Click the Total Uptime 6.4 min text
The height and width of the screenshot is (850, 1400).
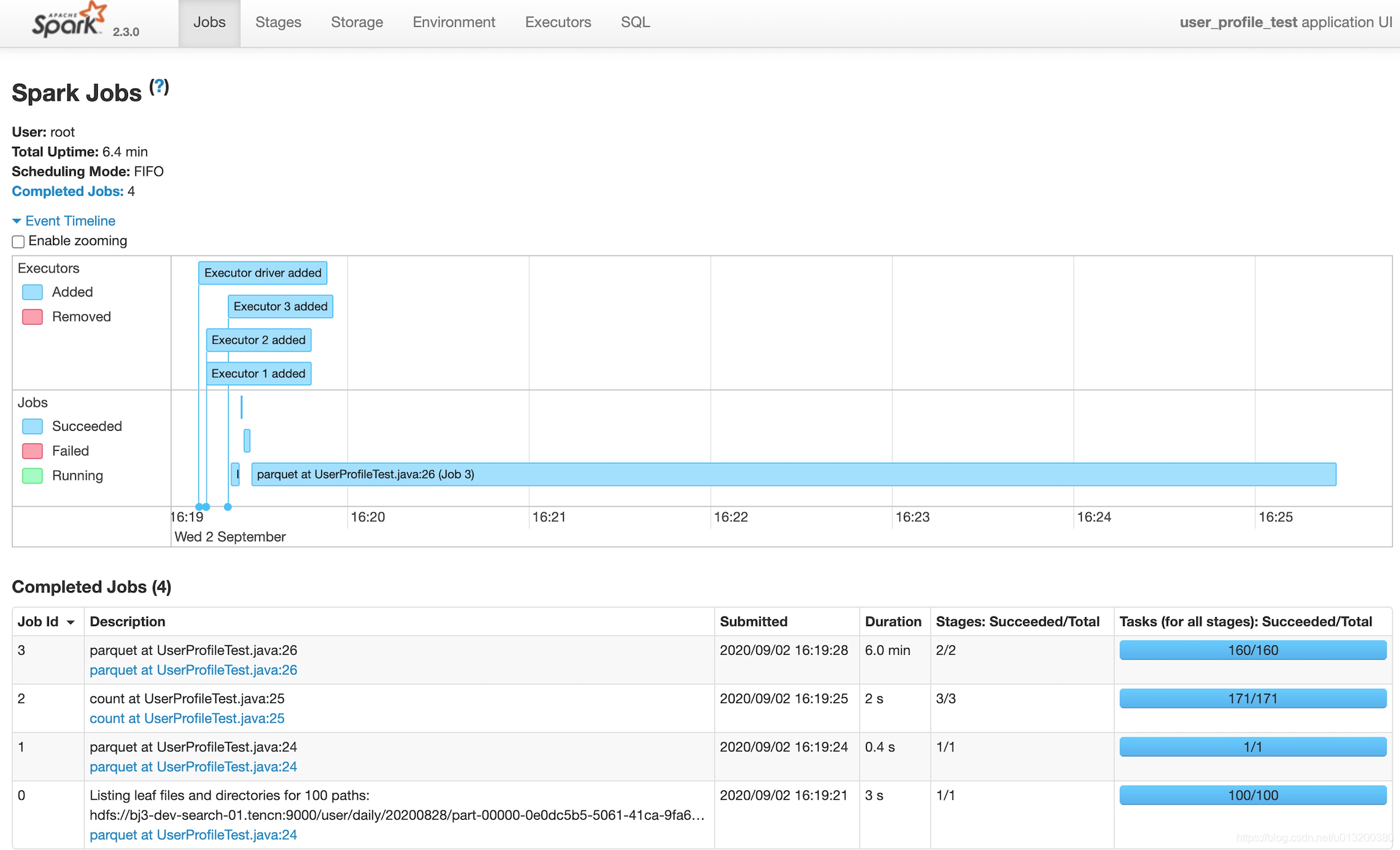80,152
